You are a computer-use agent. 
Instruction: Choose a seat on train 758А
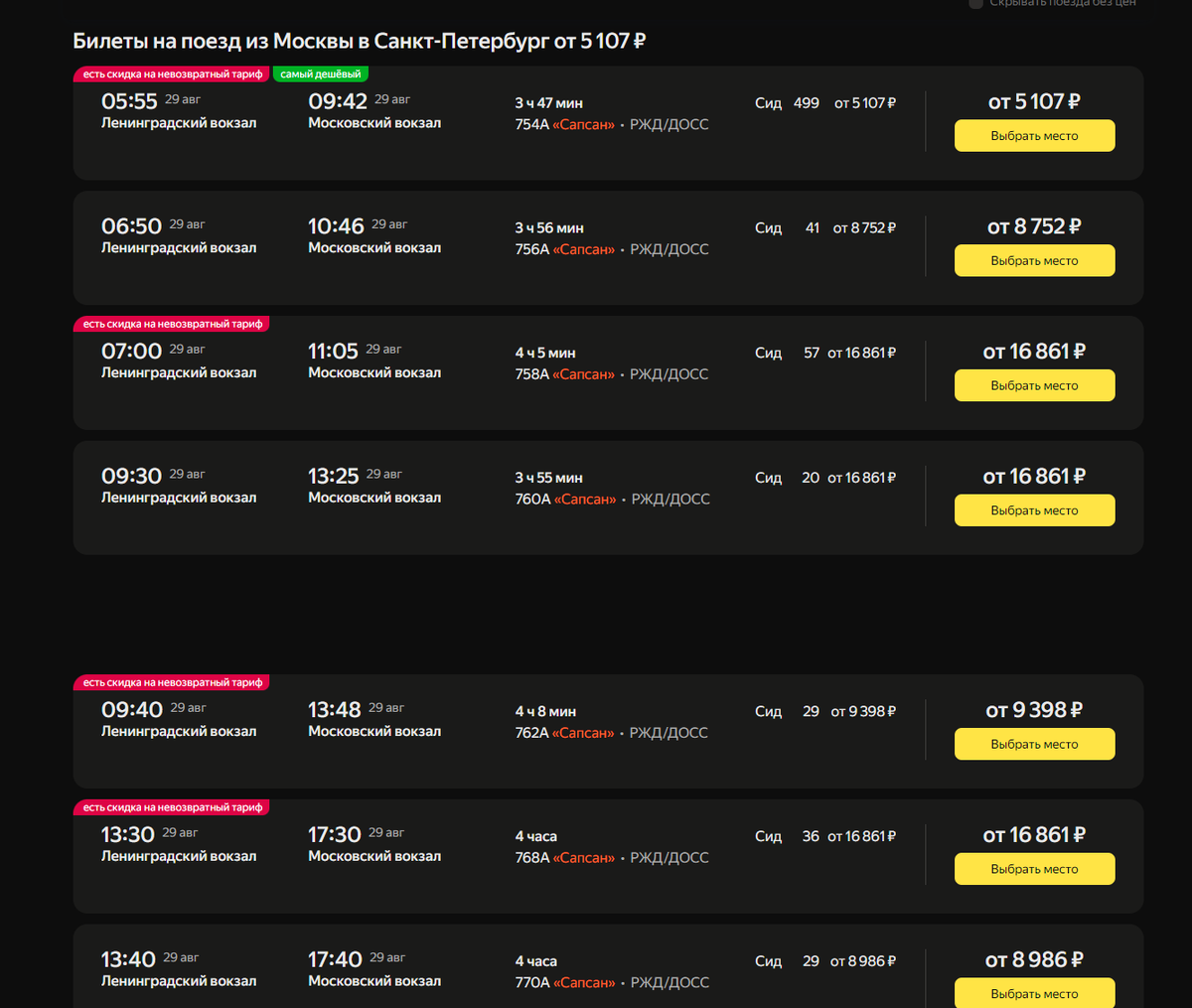click(1034, 386)
